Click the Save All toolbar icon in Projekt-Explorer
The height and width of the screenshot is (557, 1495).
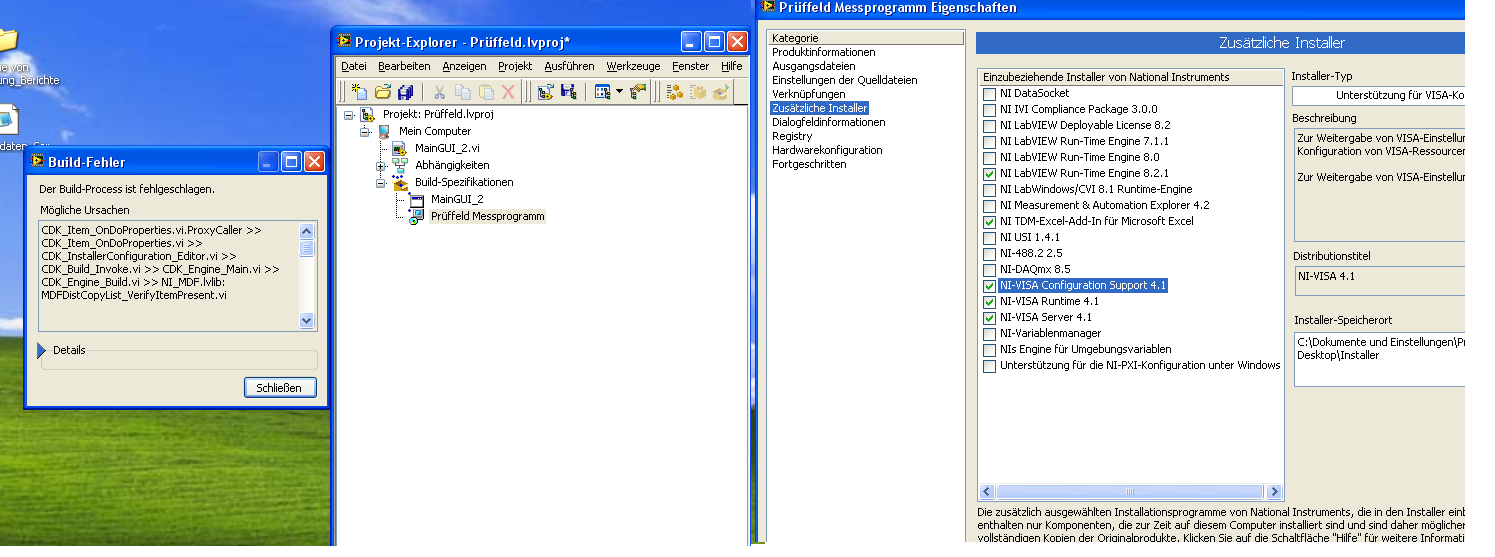[x=406, y=92]
